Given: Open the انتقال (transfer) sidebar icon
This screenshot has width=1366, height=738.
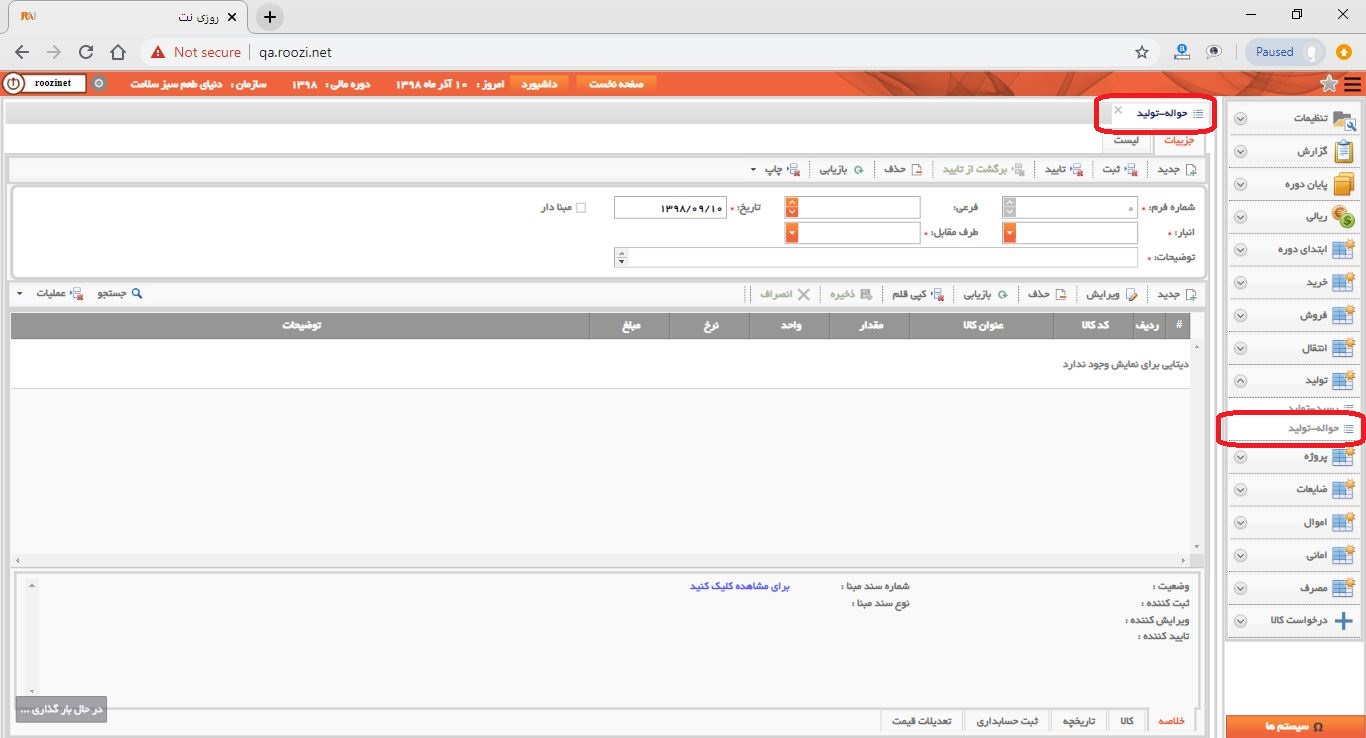Looking at the screenshot, I should pyautogui.click(x=1343, y=348).
